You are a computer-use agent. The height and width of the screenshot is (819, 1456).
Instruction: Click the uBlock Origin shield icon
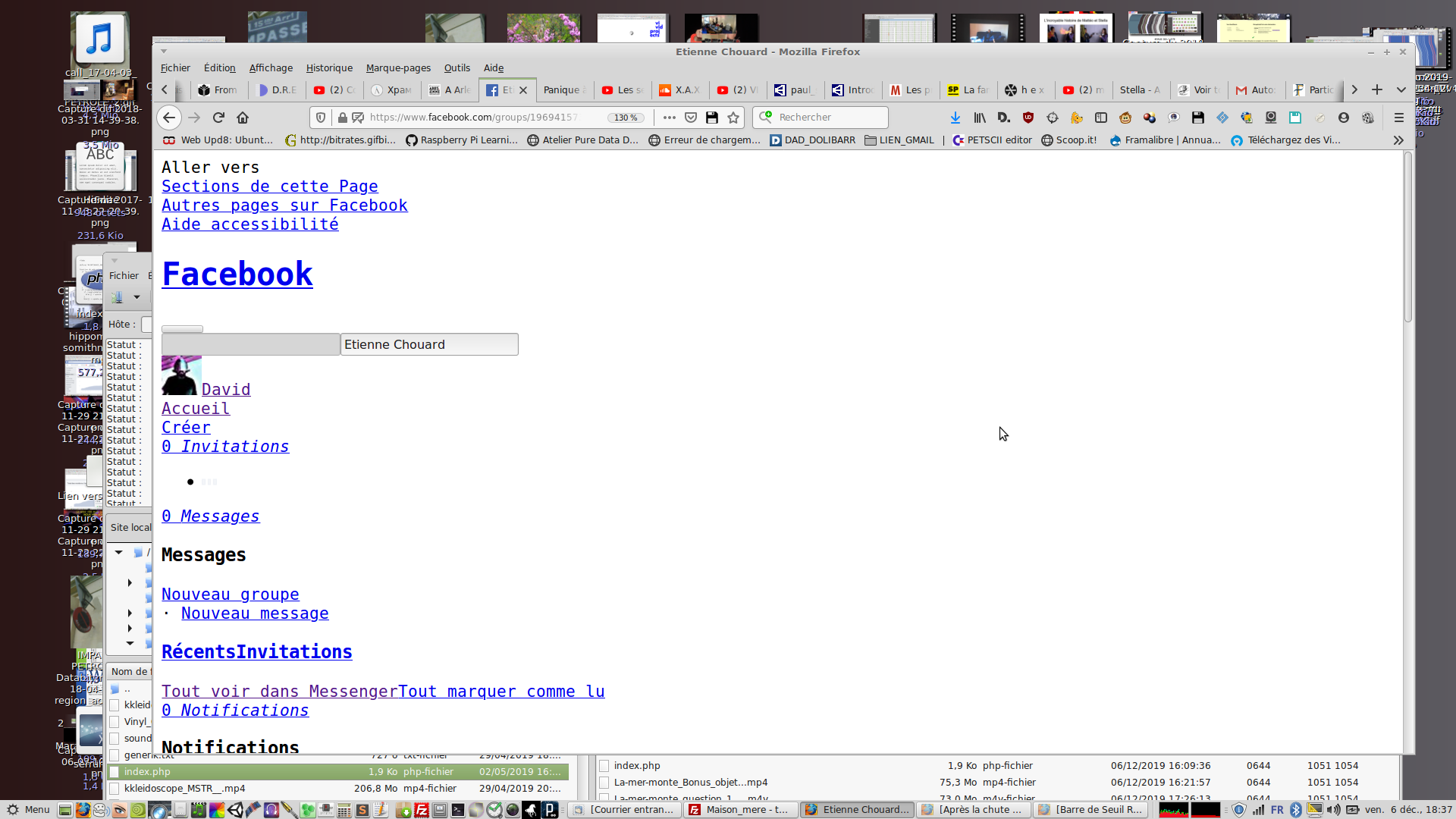[x=1028, y=118]
